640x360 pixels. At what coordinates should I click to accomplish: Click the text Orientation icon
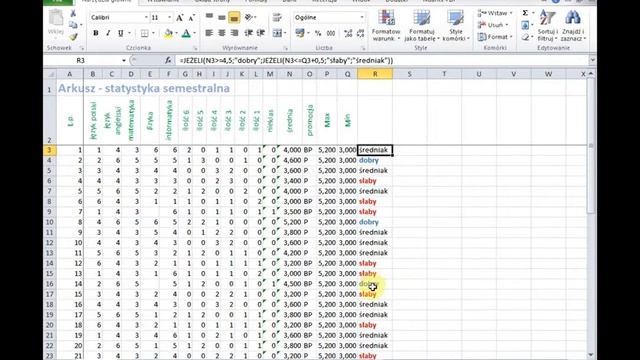point(249,17)
